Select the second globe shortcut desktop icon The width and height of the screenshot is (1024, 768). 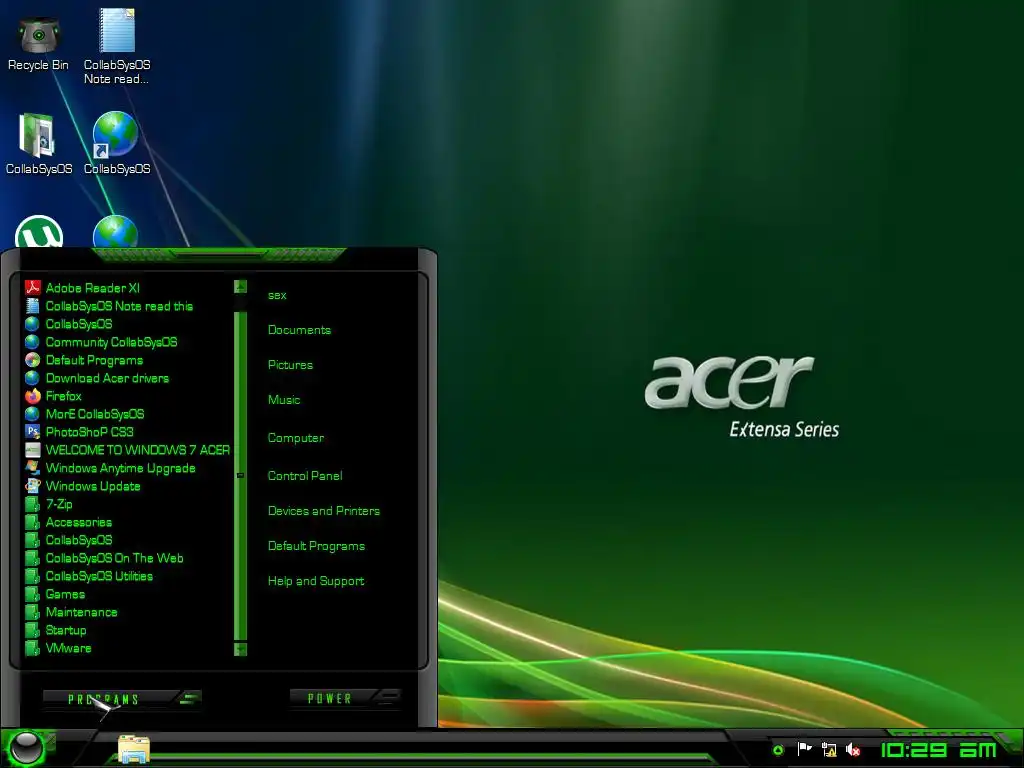tap(116, 232)
